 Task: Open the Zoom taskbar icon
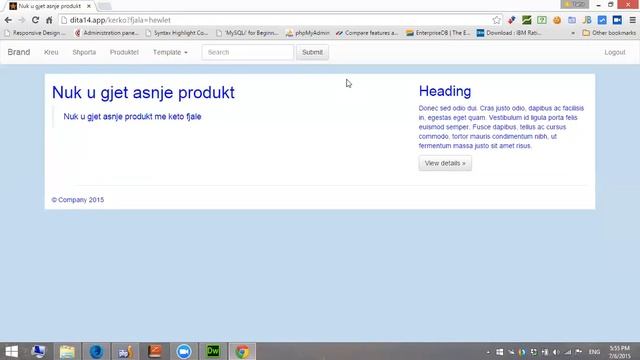coord(184,351)
